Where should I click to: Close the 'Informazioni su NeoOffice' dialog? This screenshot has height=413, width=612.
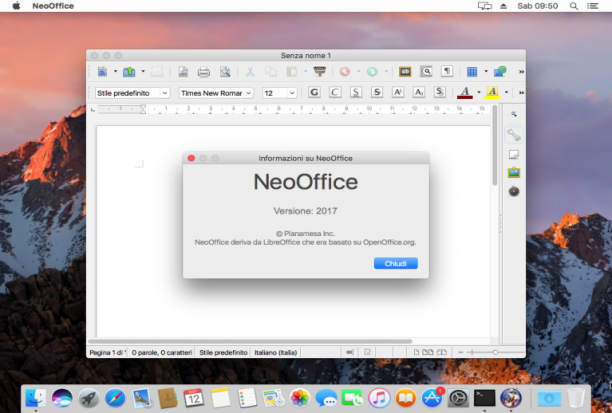[191, 158]
